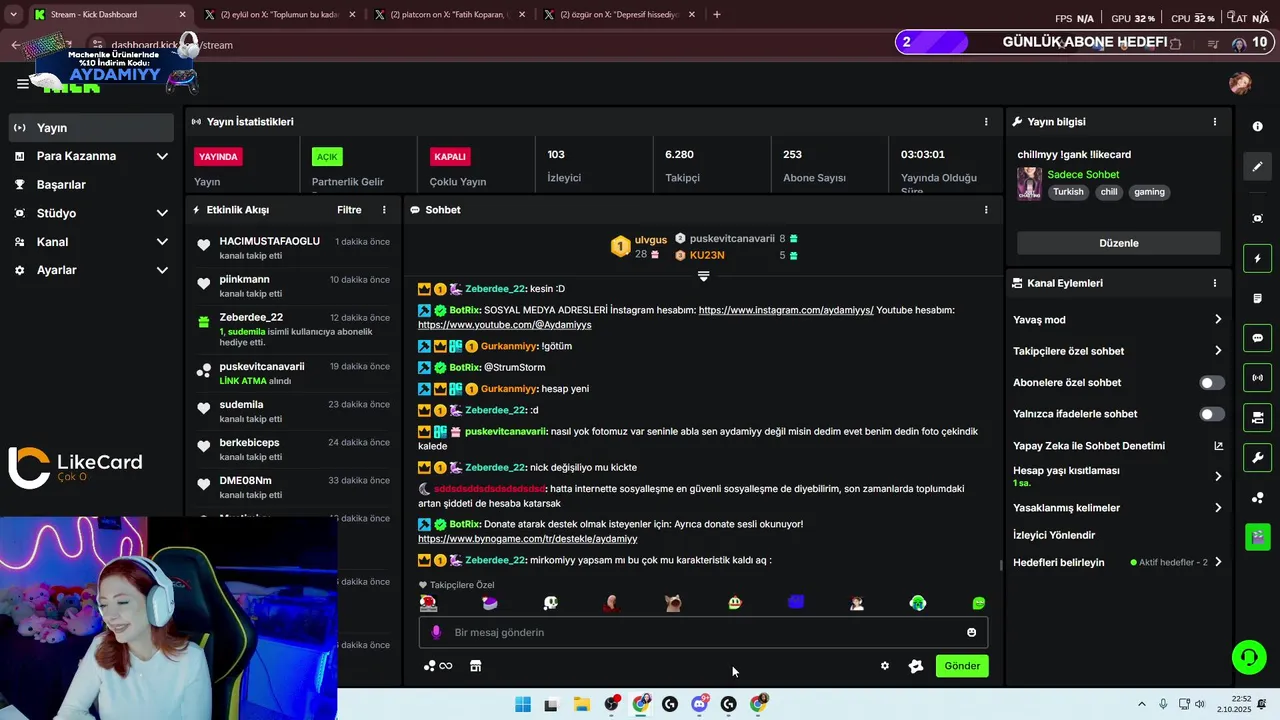Click the screen capture frame icon in right sidebar

point(1258,218)
